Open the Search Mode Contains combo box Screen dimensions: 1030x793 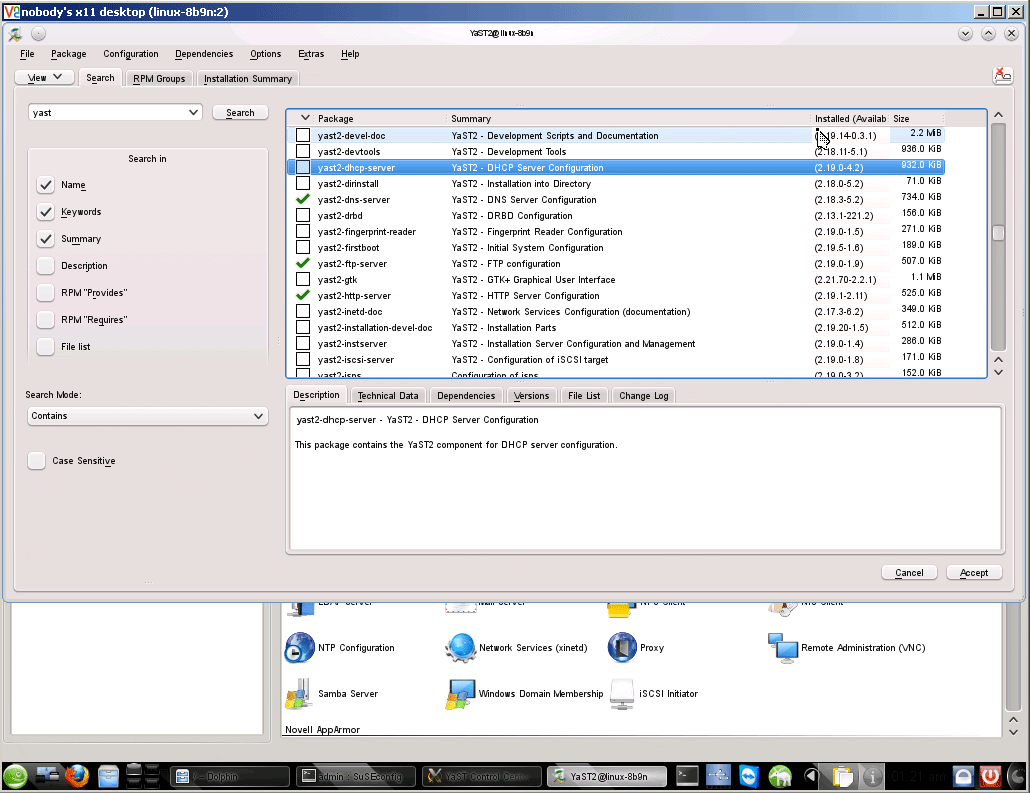pyautogui.click(x=148, y=416)
